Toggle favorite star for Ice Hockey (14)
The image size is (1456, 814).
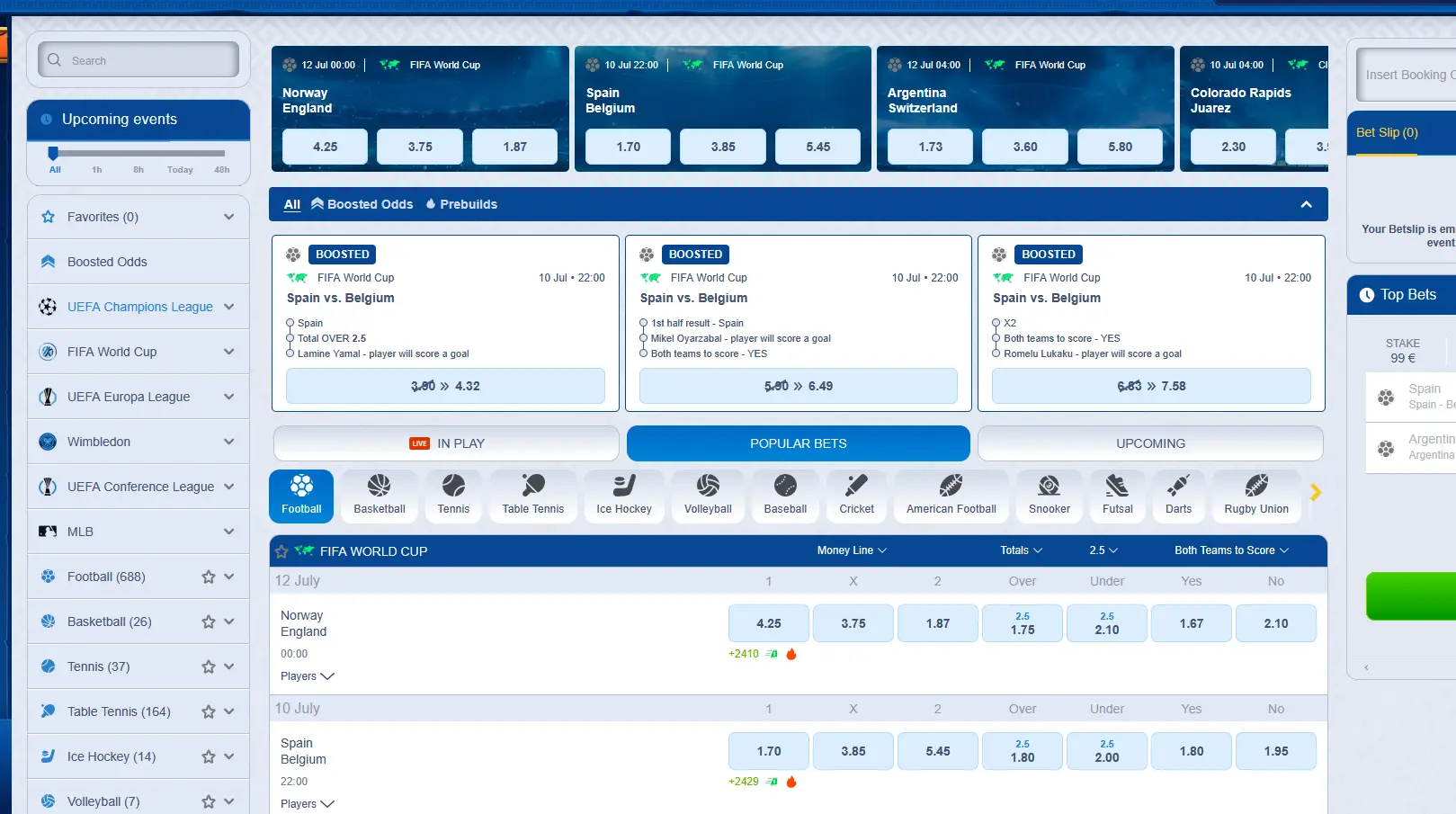click(x=209, y=756)
